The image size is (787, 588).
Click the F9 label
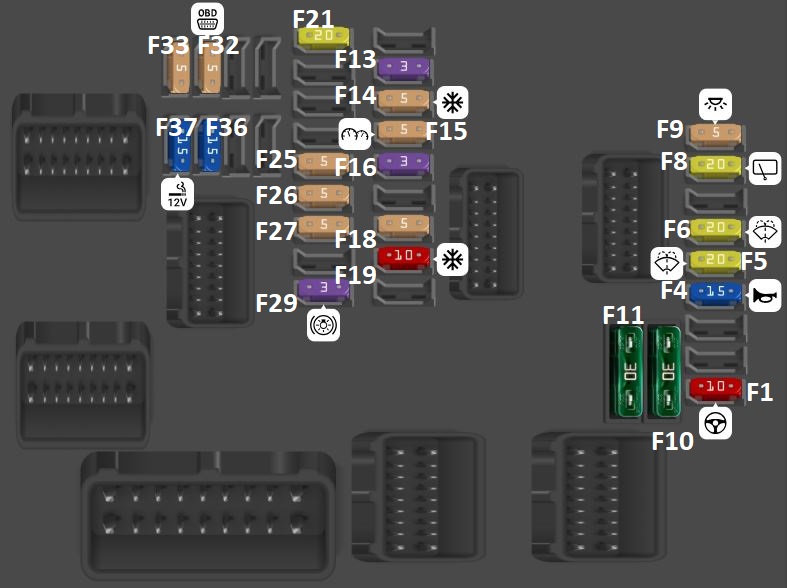click(670, 129)
